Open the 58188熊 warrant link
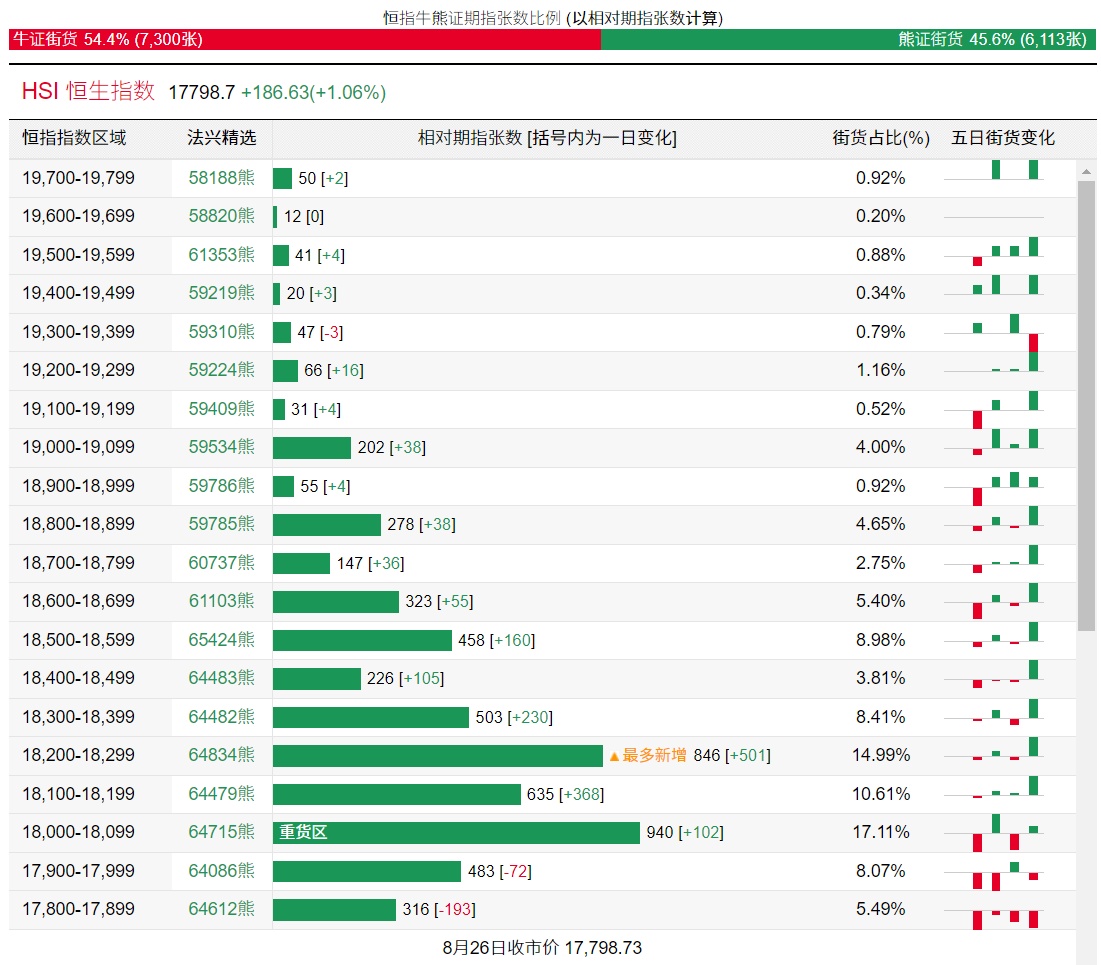1101x965 pixels. 221,178
